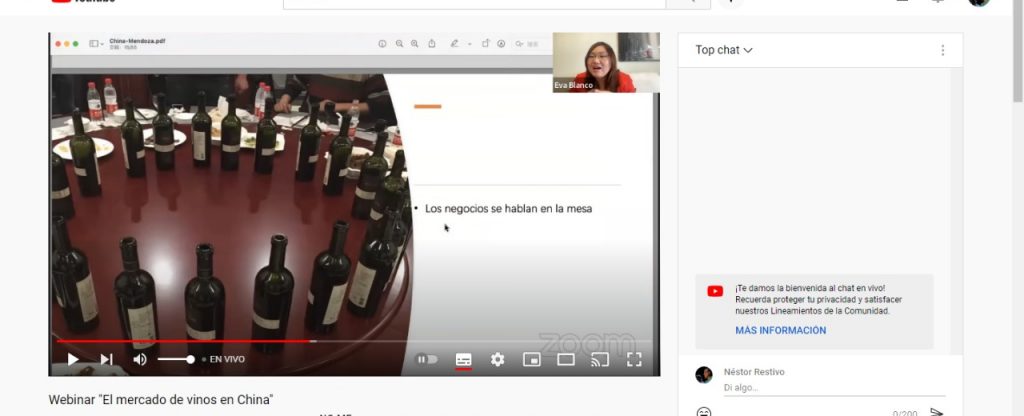
Task: Send chat message arrow
Action: pyautogui.click(x=936, y=412)
